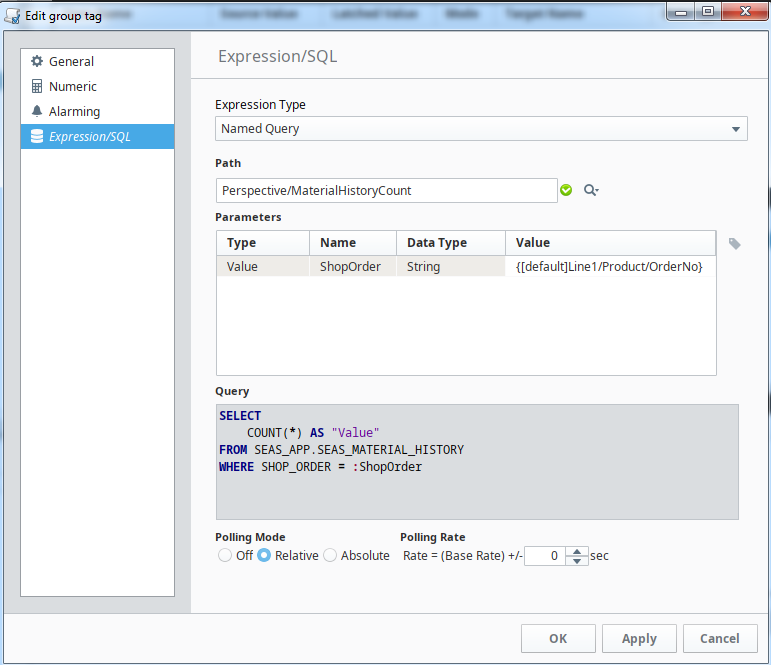Click the OK button
This screenshot has height=665, width=771.
(558, 638)
